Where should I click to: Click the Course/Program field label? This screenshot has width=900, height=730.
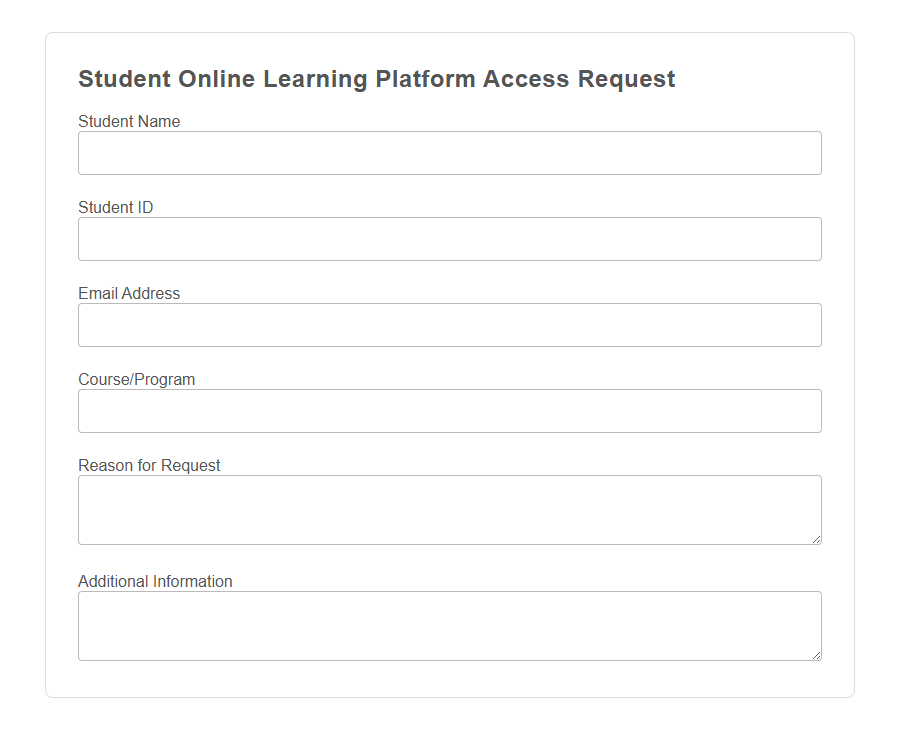point(137,379)
